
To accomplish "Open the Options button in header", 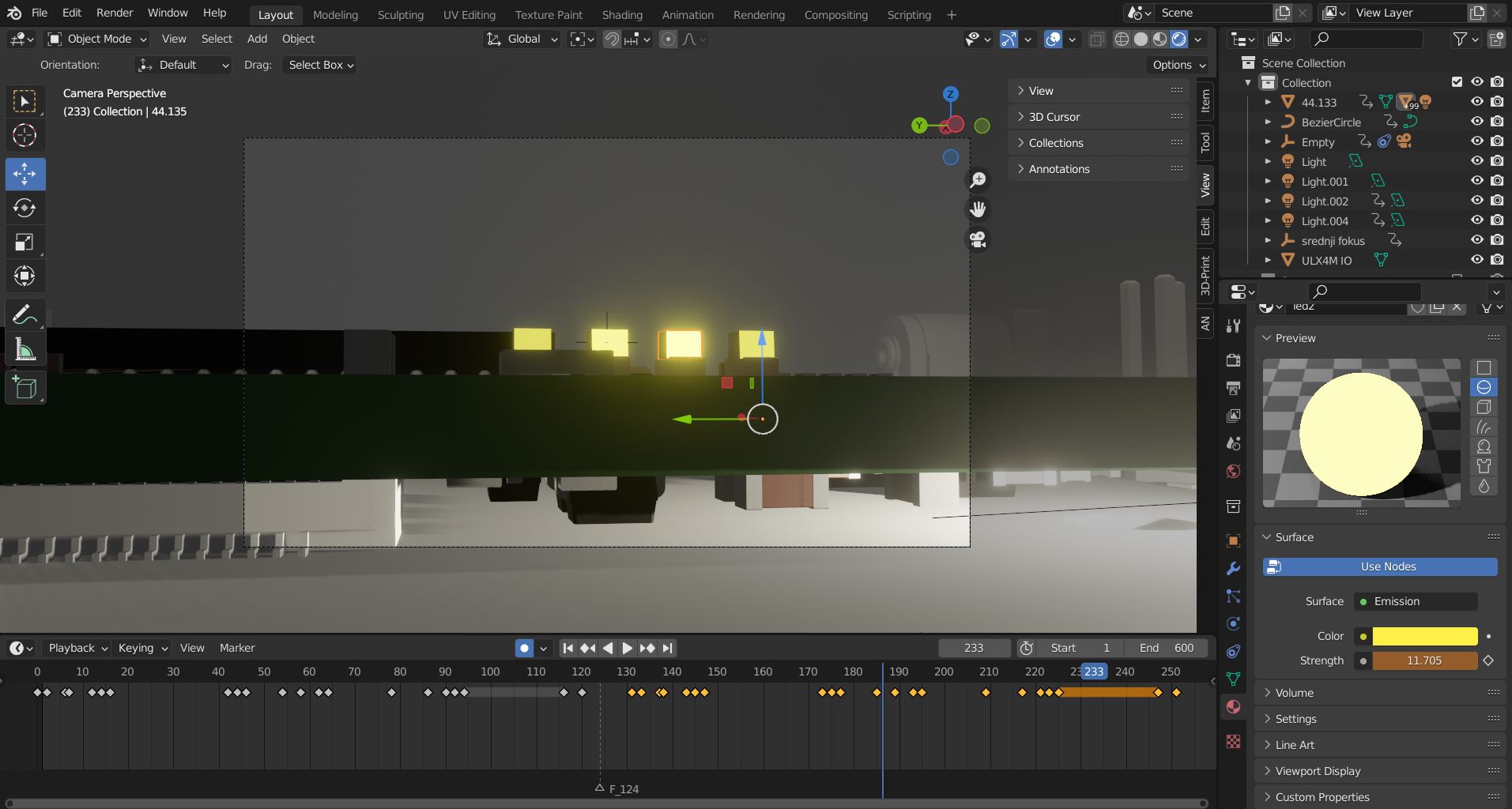I will (x=1178, y=65).
